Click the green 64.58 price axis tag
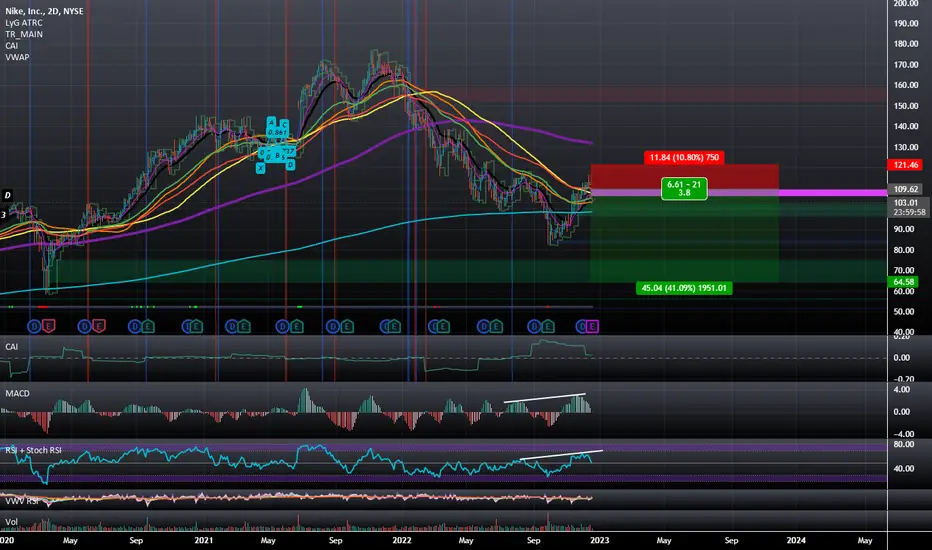Viewport: 932px width, 550px height. coord(903,282)
